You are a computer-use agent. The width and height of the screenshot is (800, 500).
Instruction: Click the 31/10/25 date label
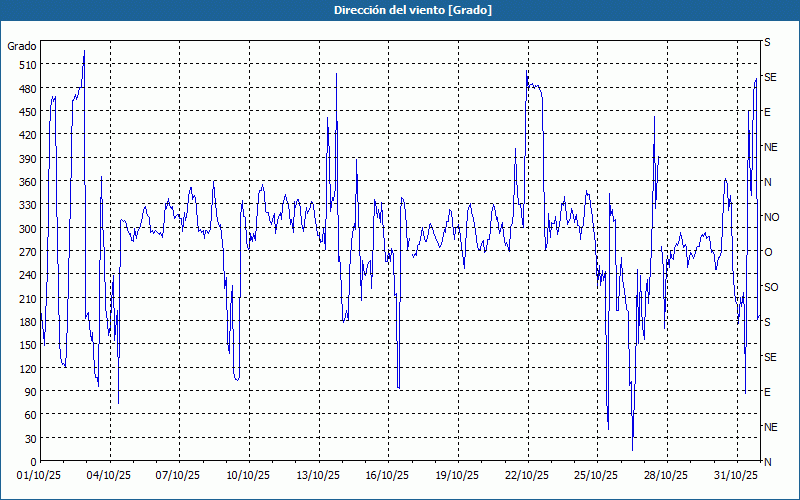(735, 475)
